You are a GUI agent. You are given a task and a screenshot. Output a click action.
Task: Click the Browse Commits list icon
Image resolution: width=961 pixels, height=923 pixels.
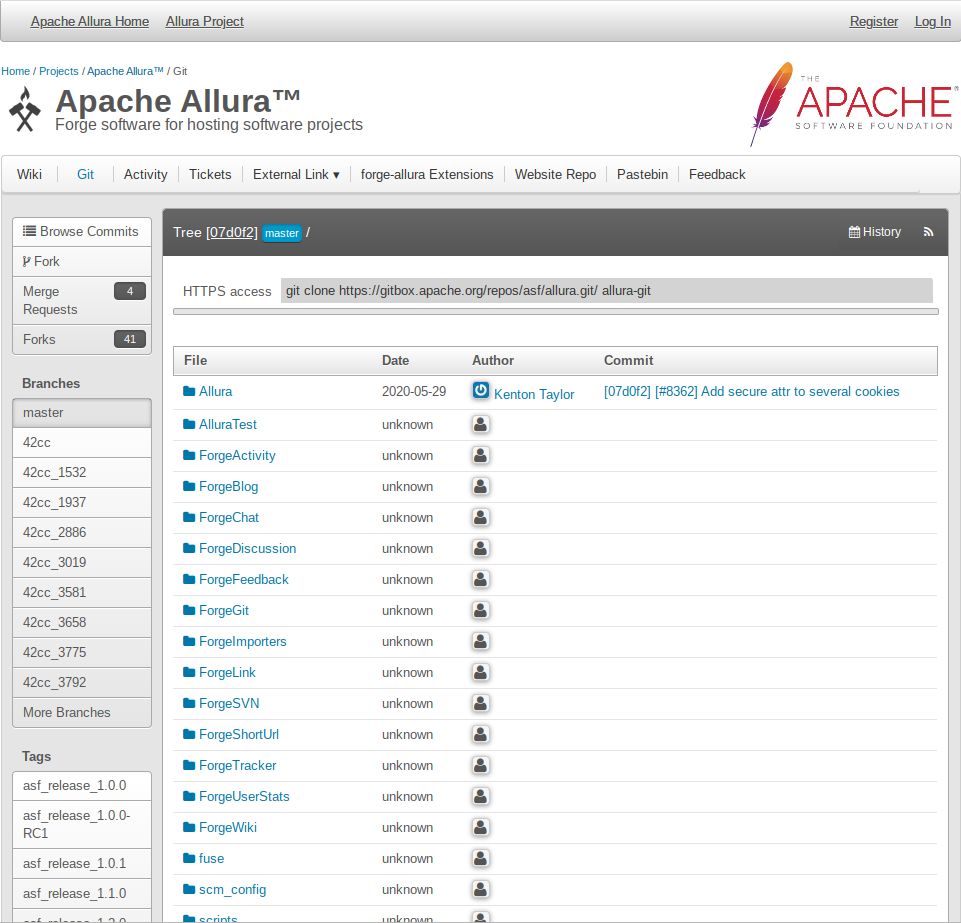[29, 231]
